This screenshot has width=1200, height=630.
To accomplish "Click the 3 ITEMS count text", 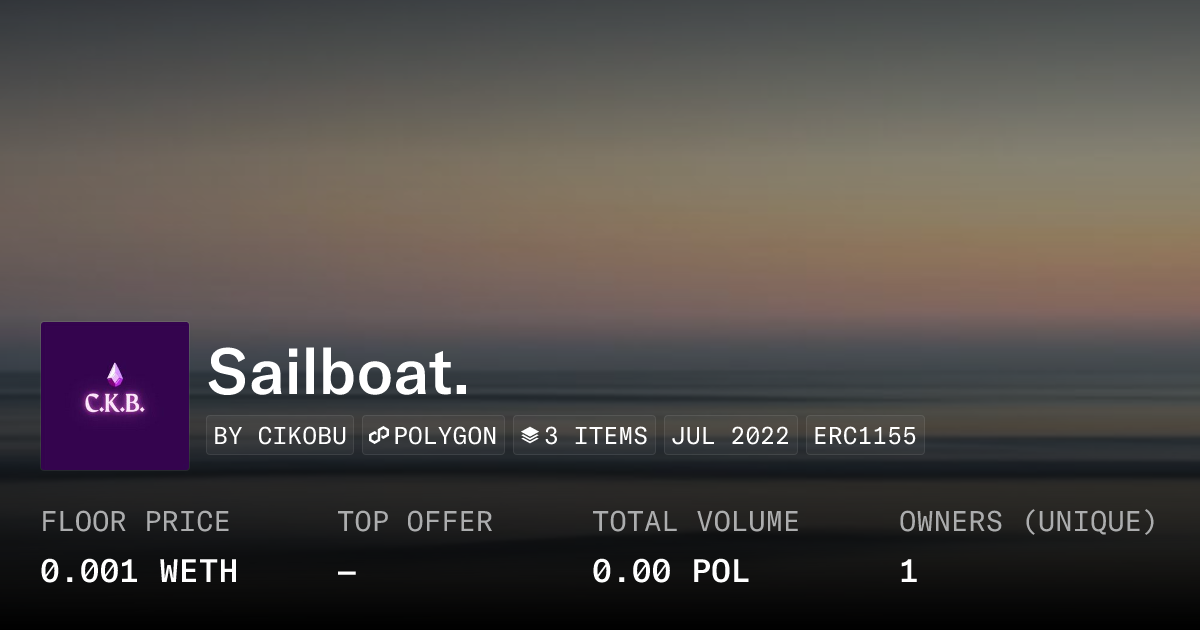I will (x=596, y=436).
